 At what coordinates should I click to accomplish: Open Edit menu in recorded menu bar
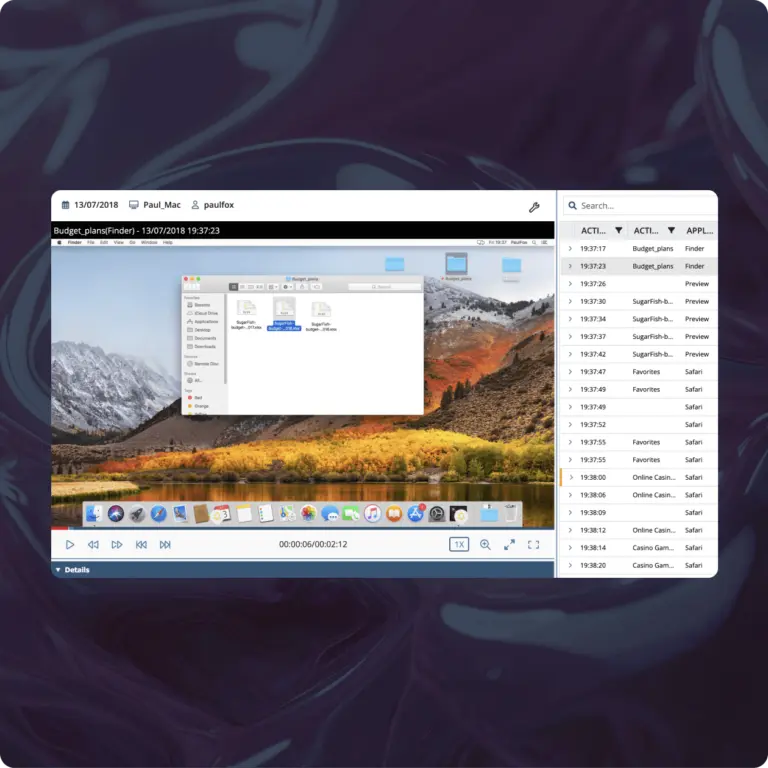(104, 242)
